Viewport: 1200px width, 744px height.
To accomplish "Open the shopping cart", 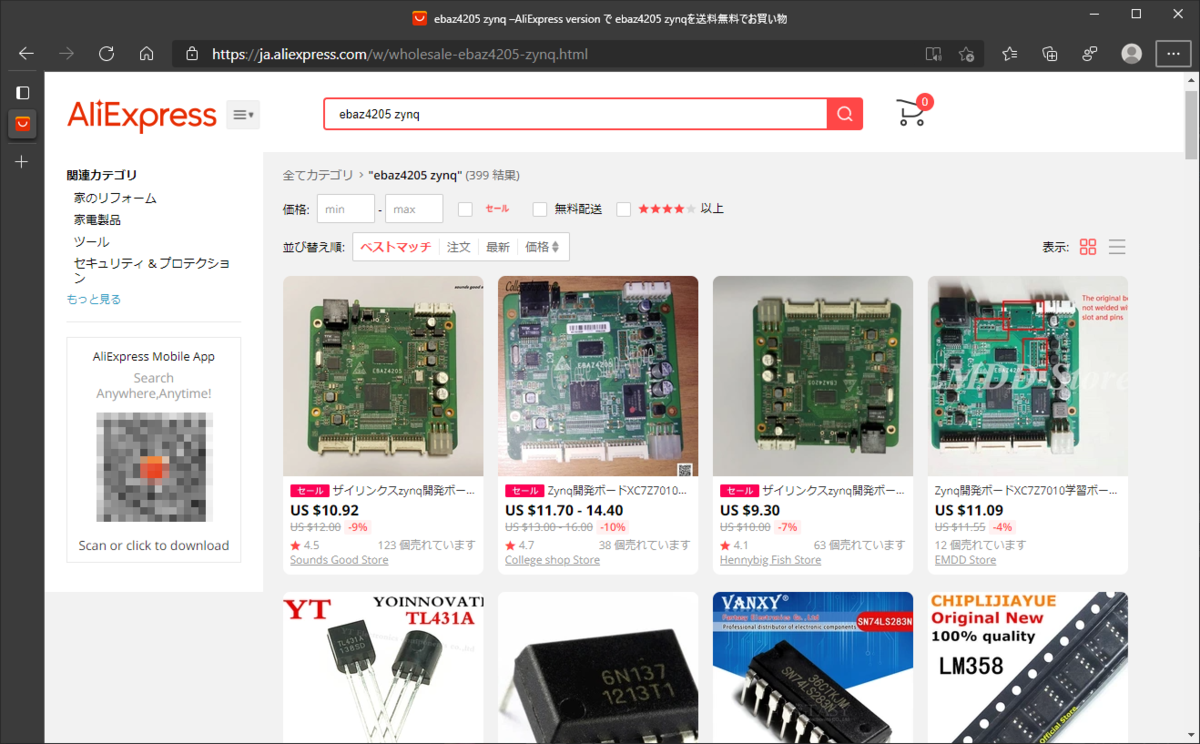I will 913,112.
